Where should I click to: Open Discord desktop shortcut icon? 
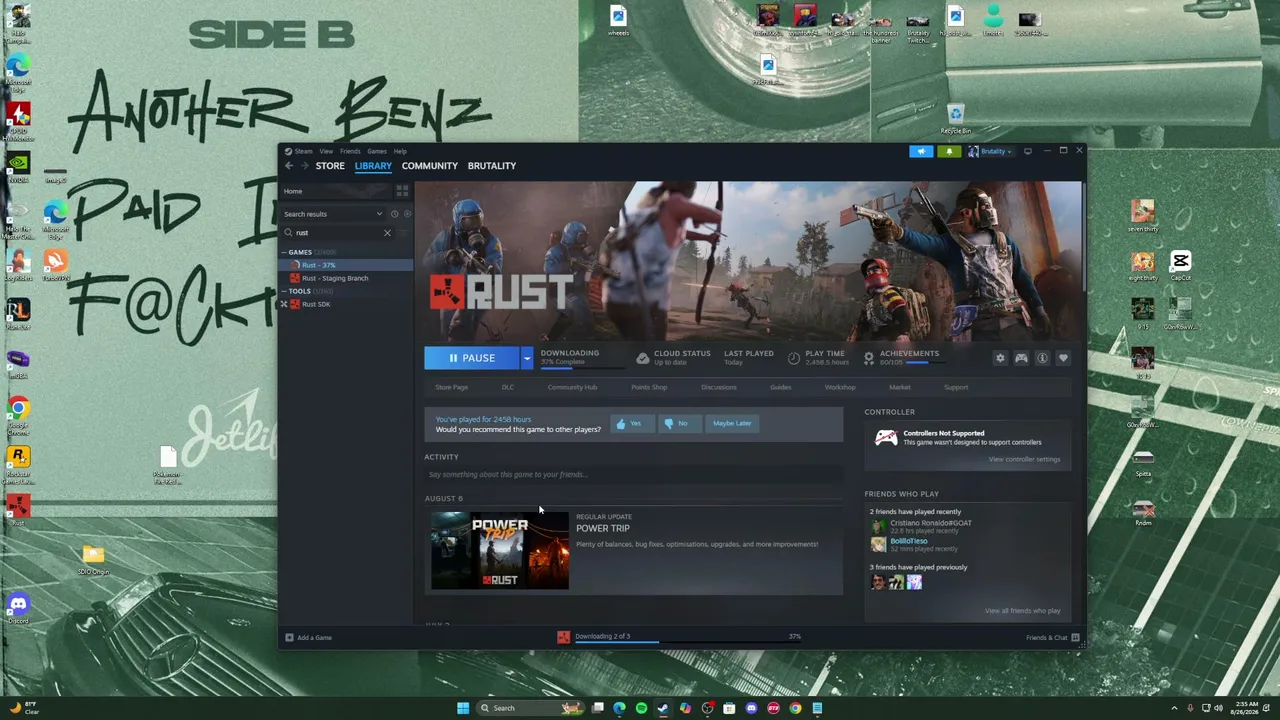(x=17, y=608)
